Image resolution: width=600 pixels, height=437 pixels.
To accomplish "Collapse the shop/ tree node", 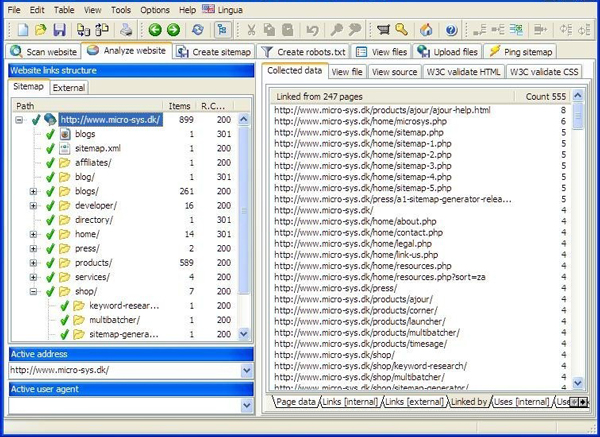I will click(34, 292).
